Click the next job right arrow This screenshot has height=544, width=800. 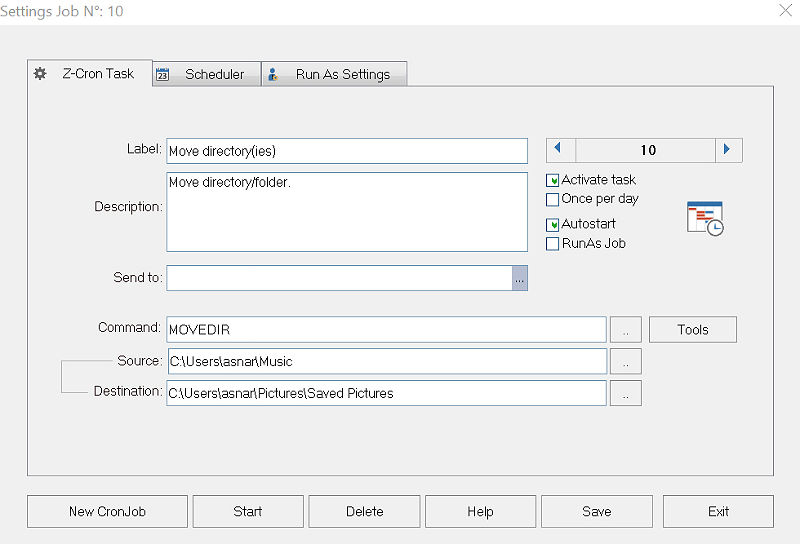click(x=729, y=150)
